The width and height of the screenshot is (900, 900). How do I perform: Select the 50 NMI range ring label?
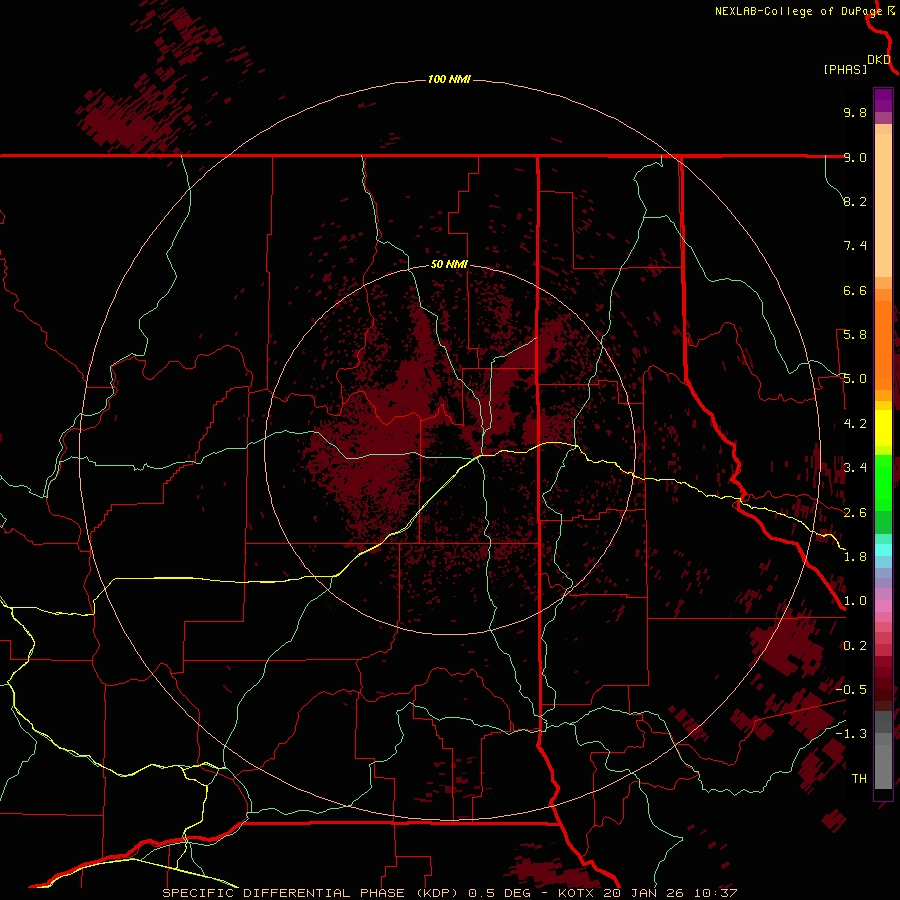tap(449, 264)
